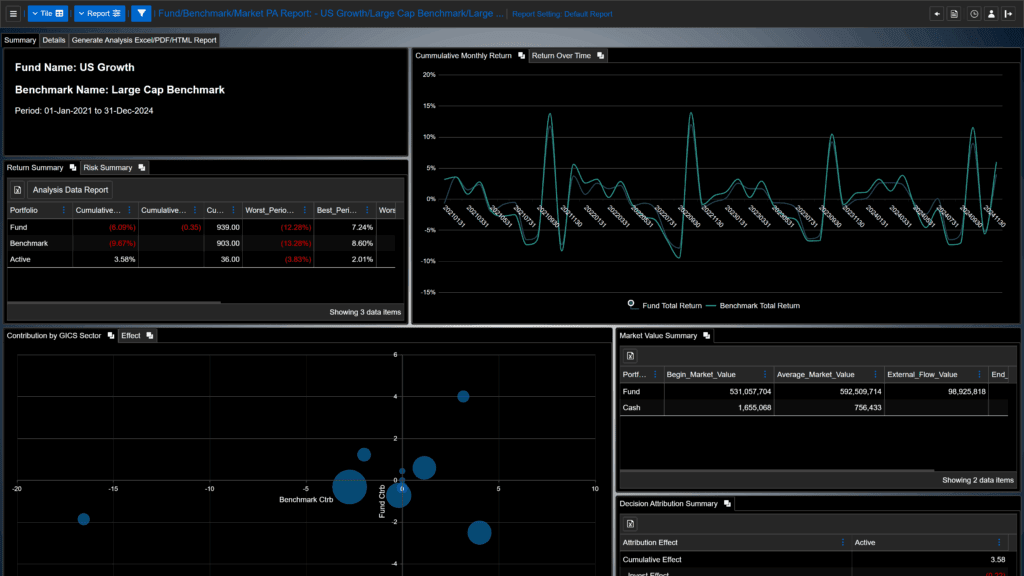This screenshot has height=576, width=1024.
Task: Open the user profile icon
Action: tap(991, 14)
